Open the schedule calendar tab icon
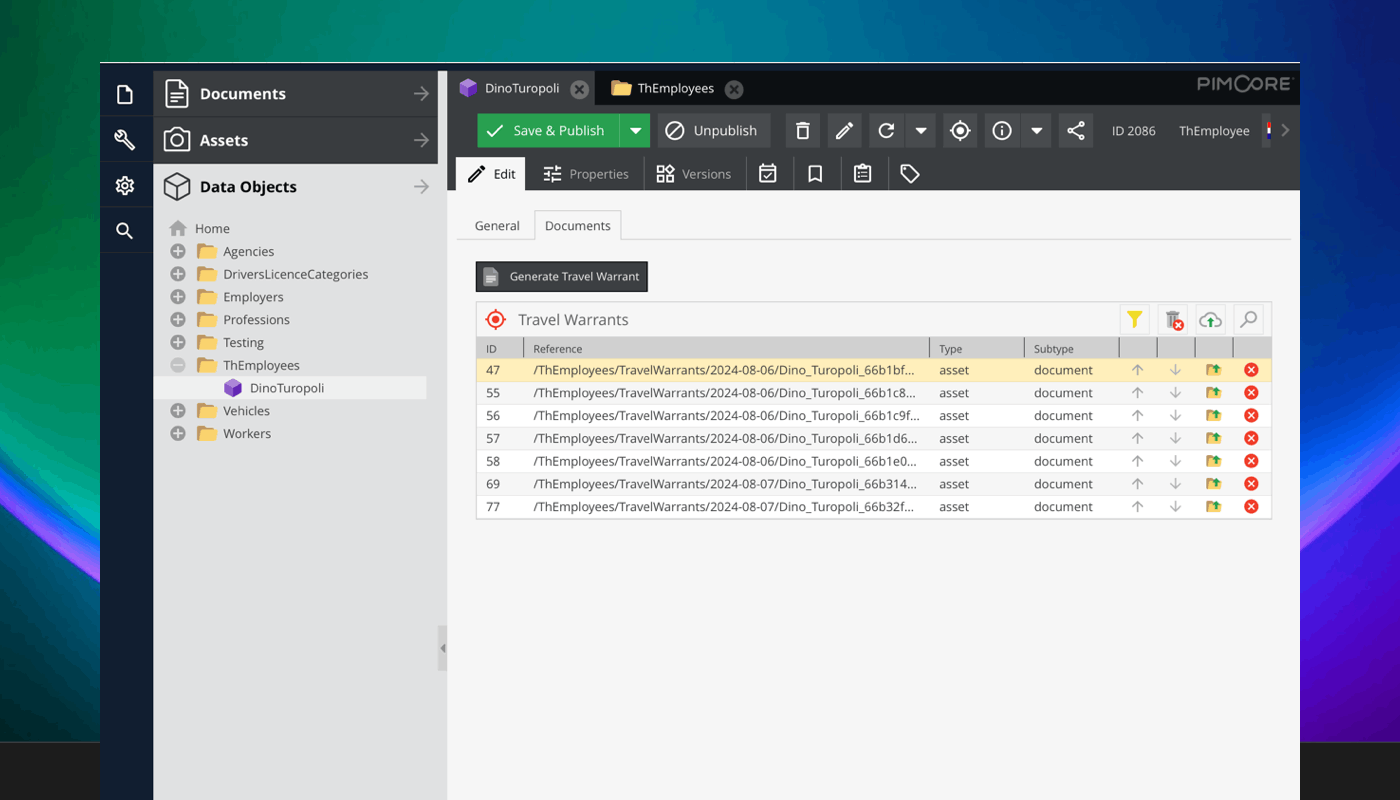 (x=768, y=174)
